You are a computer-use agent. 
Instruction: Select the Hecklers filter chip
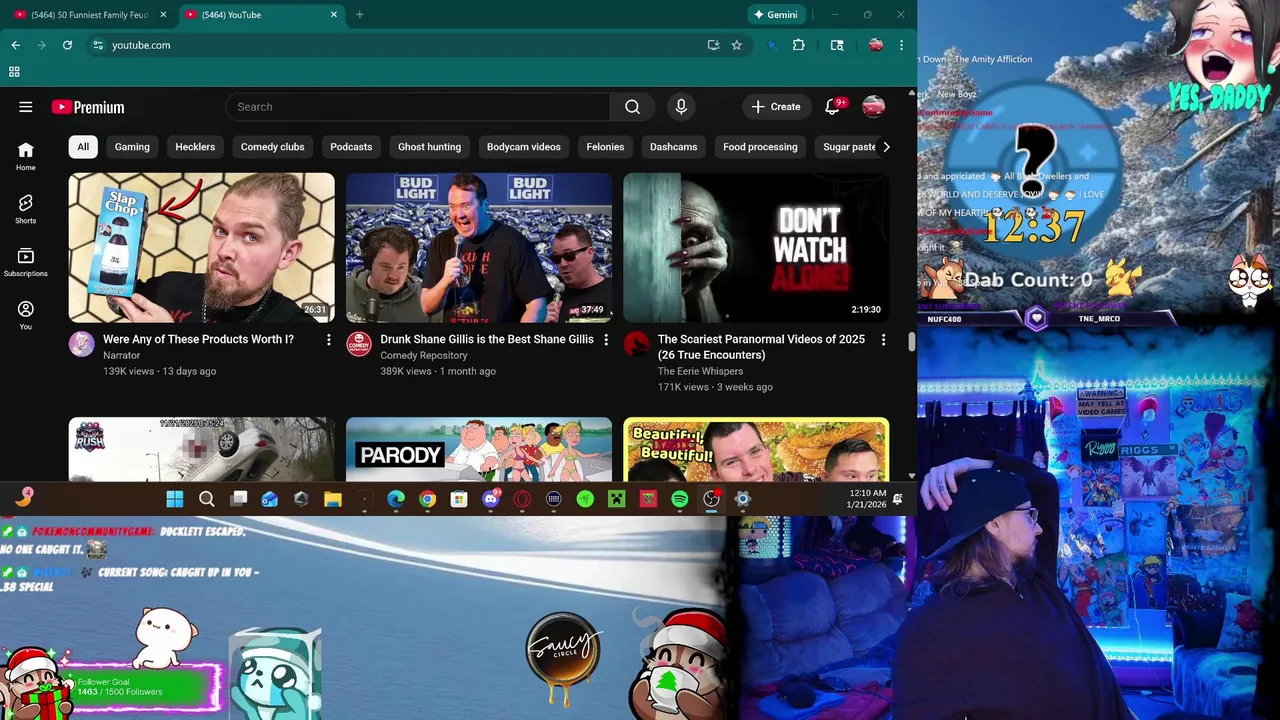point(195,147)
